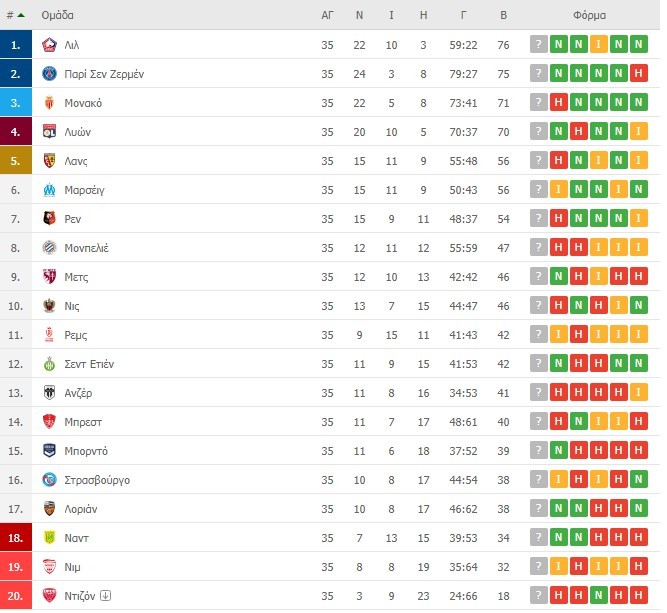Click the Monaco club crest icon
This screenshot has height=613, width=667.
(x=50, y=103)
